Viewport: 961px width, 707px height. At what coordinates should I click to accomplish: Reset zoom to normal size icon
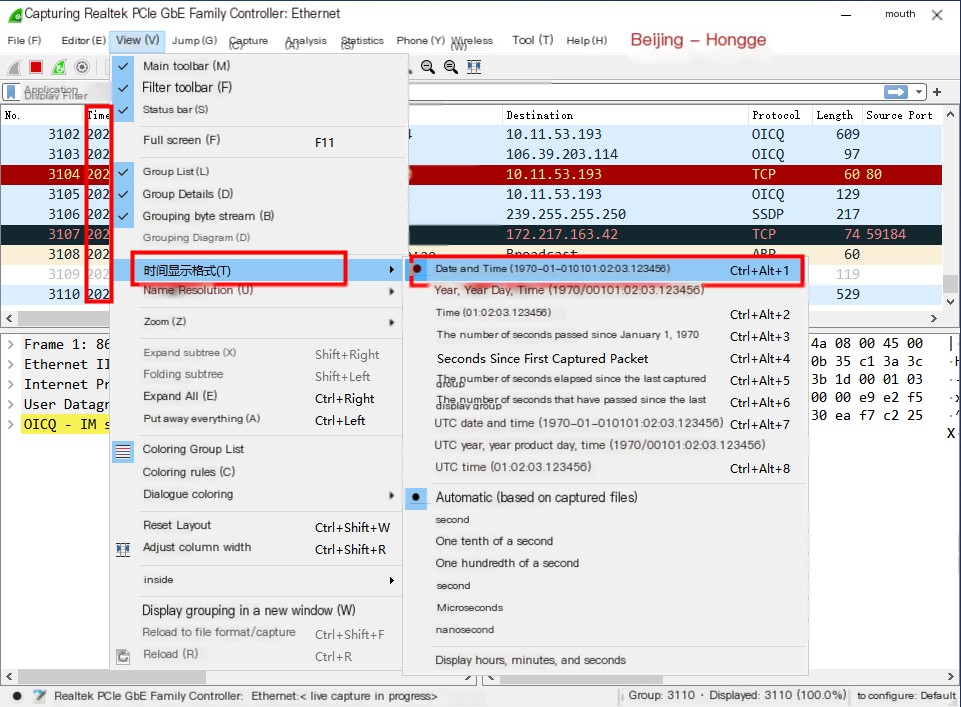pyautogui.click(x=450, y=67)
